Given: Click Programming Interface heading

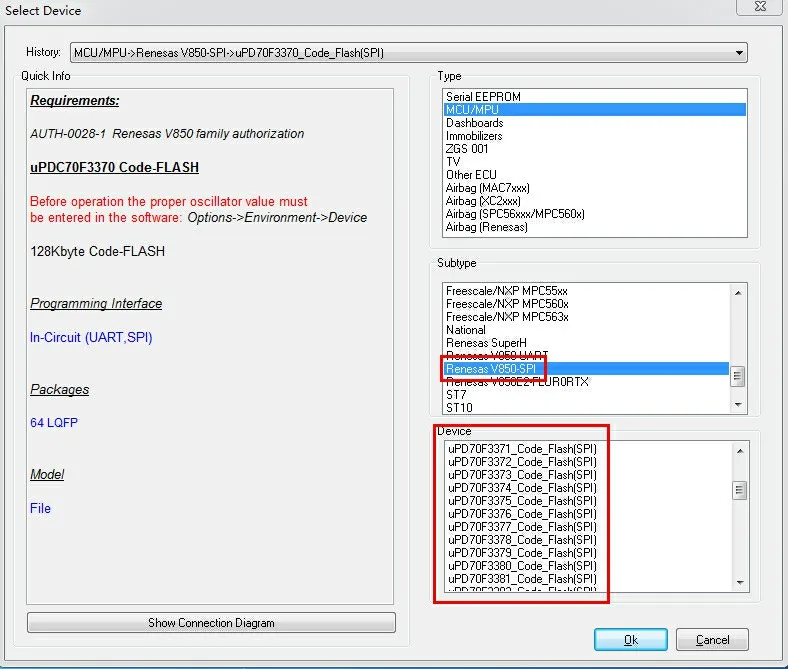Looking at the screenshot, I should click(96, 304).
